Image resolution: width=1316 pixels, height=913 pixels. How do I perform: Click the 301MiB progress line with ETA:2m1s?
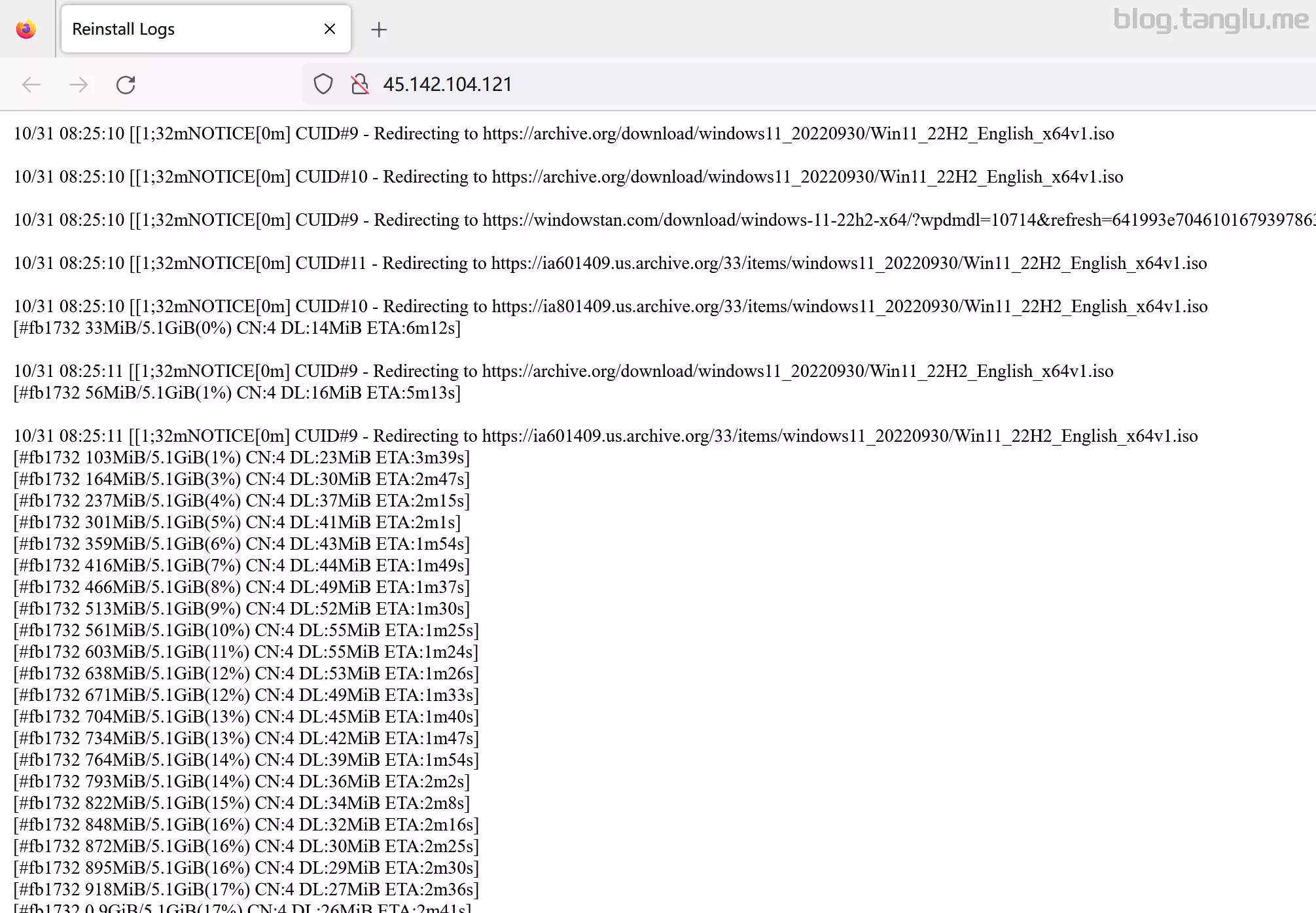[237, 522]
